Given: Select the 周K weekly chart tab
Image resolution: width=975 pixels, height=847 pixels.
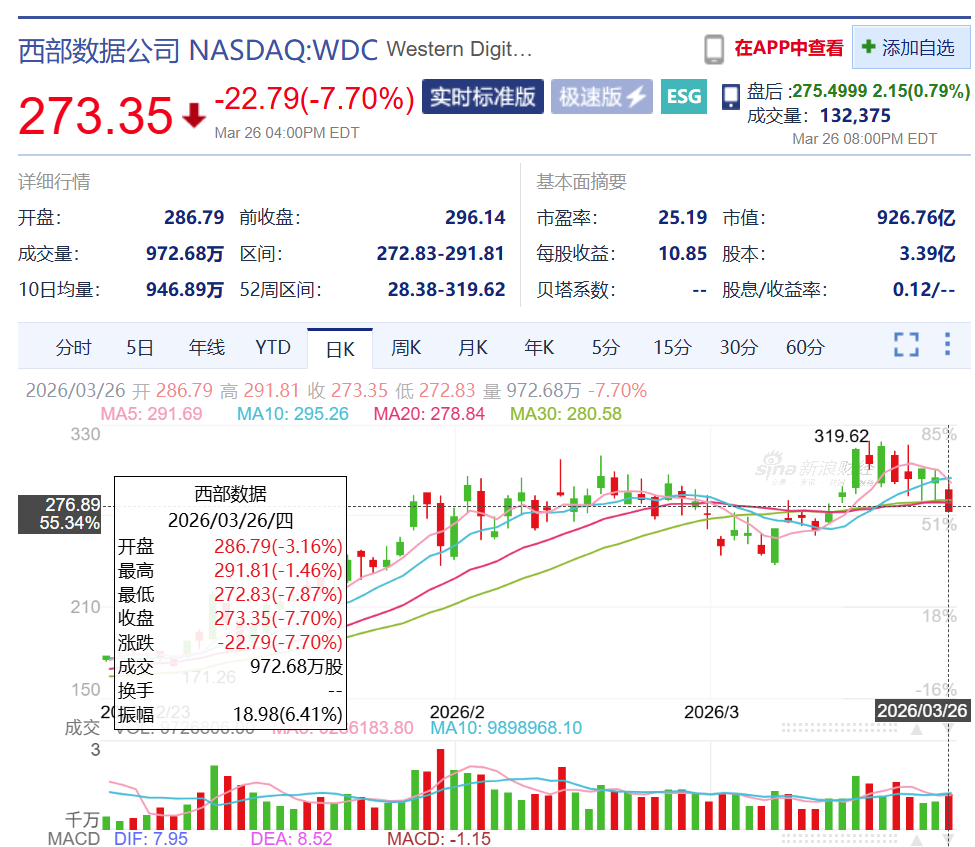Looking at the screenshot, I should (x=405, y=347).
